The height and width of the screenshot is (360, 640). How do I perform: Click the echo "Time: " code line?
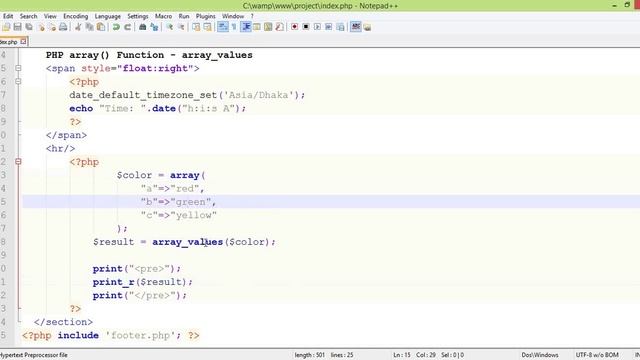[158, 109]
